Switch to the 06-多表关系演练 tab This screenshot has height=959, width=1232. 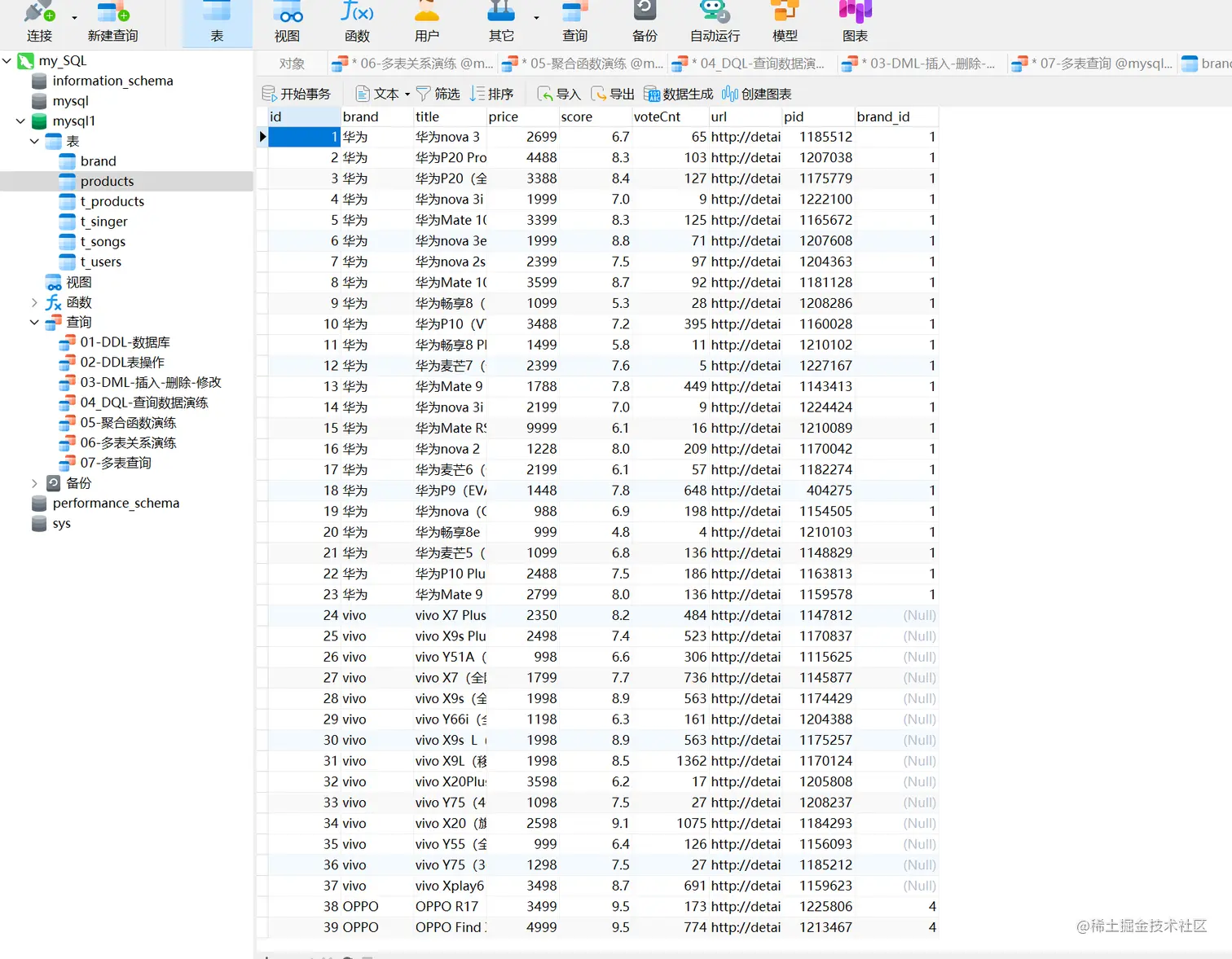pyautogui.click(x=413, y=64)
